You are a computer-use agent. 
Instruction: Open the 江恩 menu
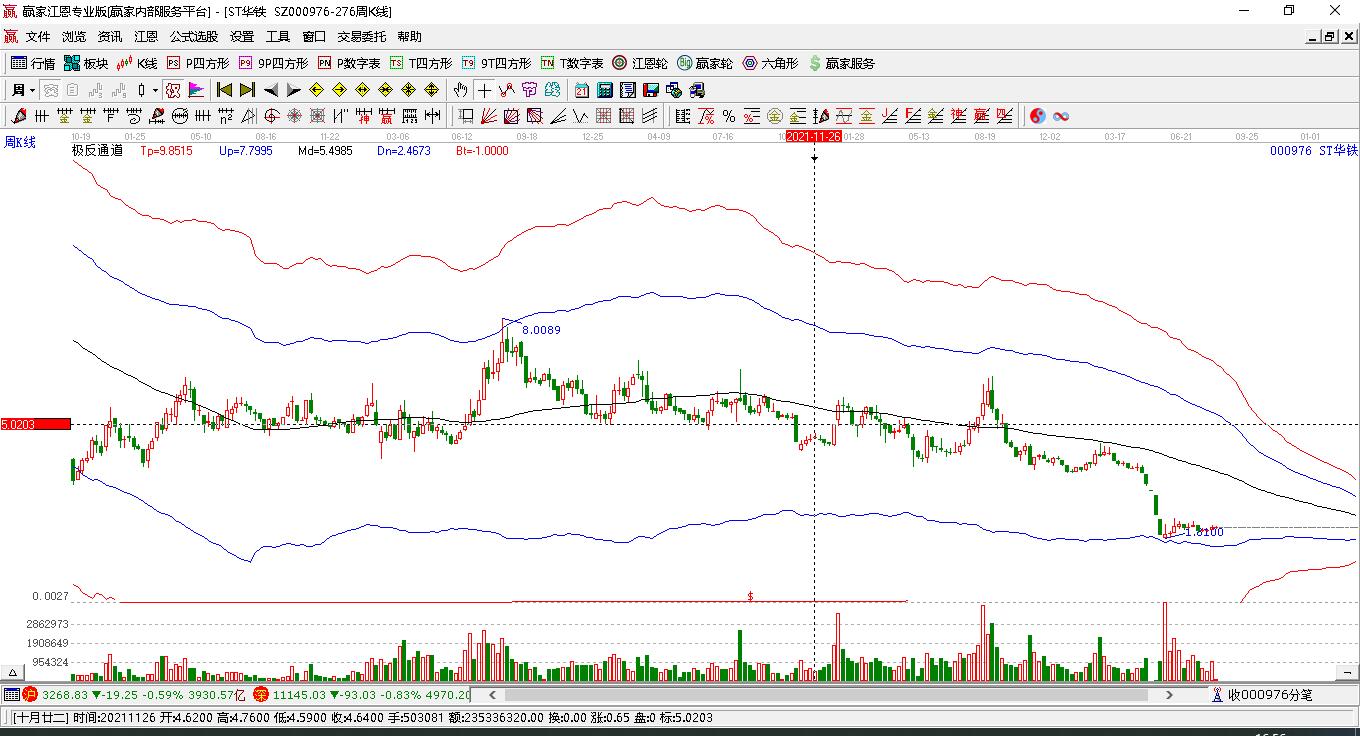point(146,37)
